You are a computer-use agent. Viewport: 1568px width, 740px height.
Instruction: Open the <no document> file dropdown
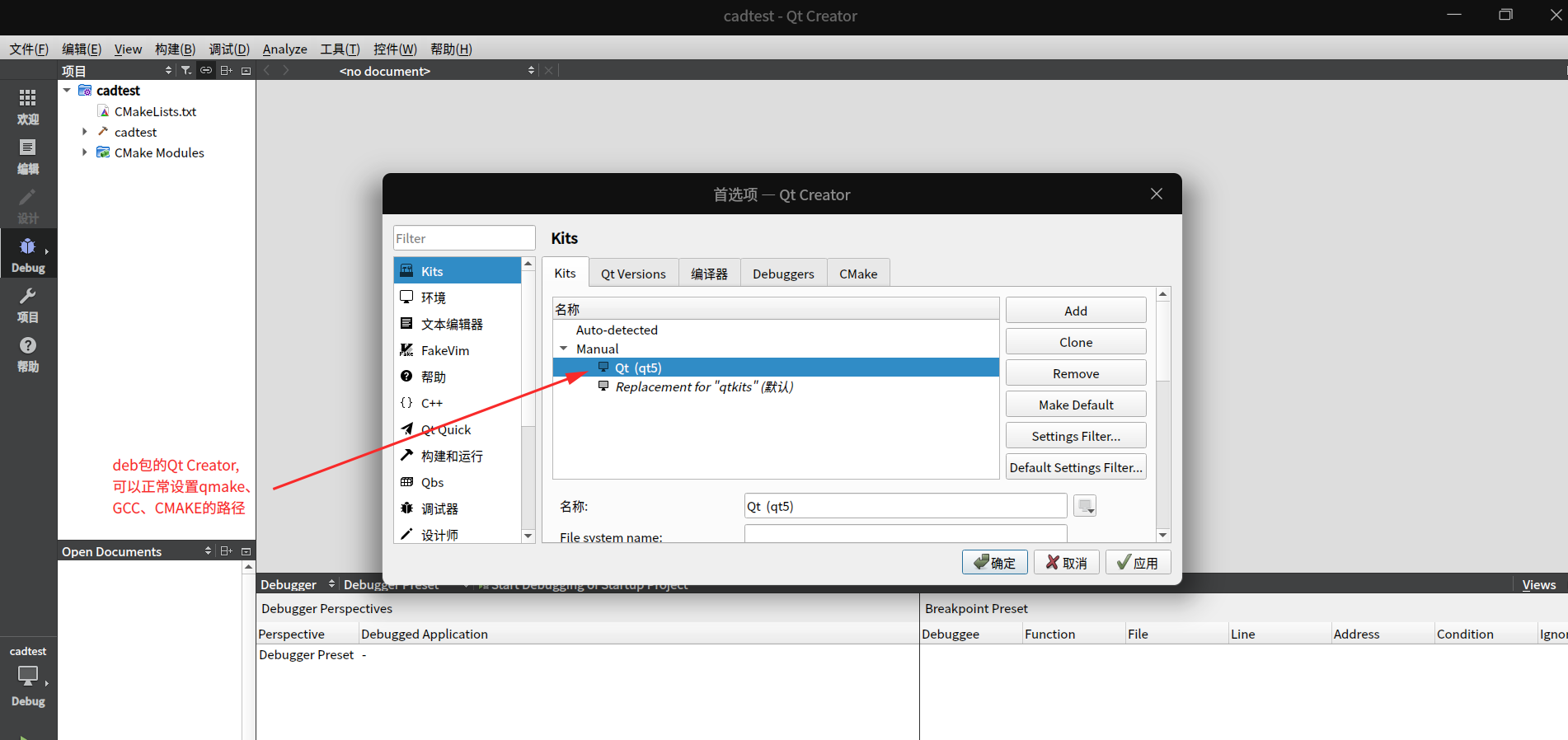[x=437, y=71]
